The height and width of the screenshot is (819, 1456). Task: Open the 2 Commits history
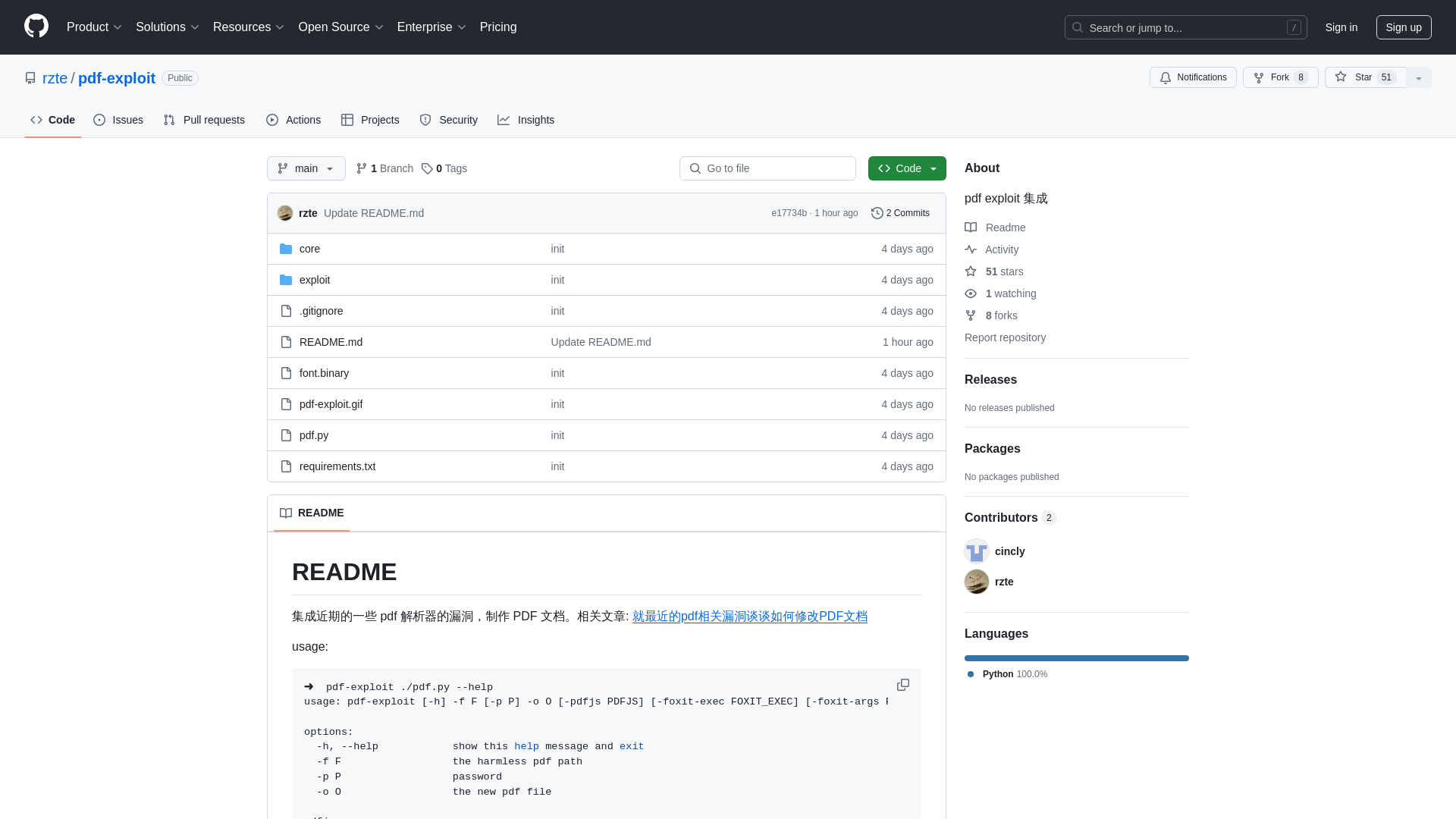900,213
